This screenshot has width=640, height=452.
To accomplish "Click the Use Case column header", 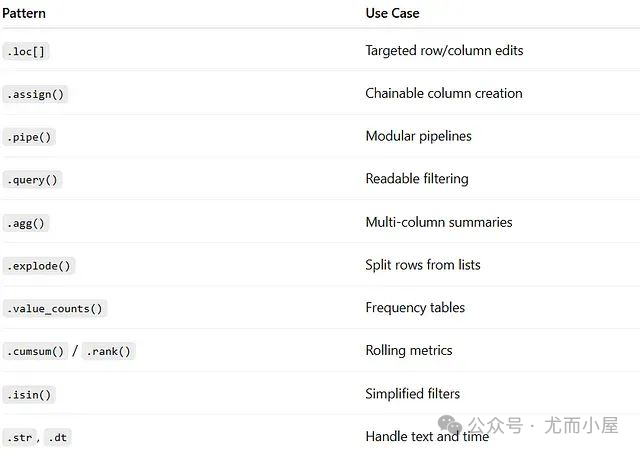I will [392, 13].
